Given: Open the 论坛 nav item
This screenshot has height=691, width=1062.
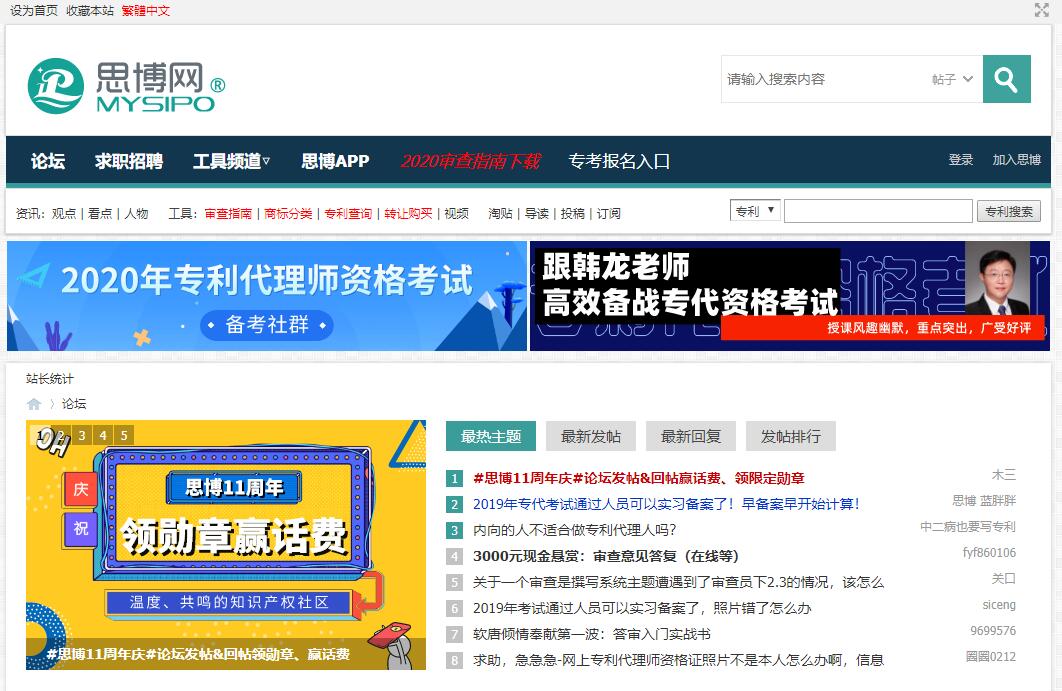Looking at the screenshot, I should (48, 161).
